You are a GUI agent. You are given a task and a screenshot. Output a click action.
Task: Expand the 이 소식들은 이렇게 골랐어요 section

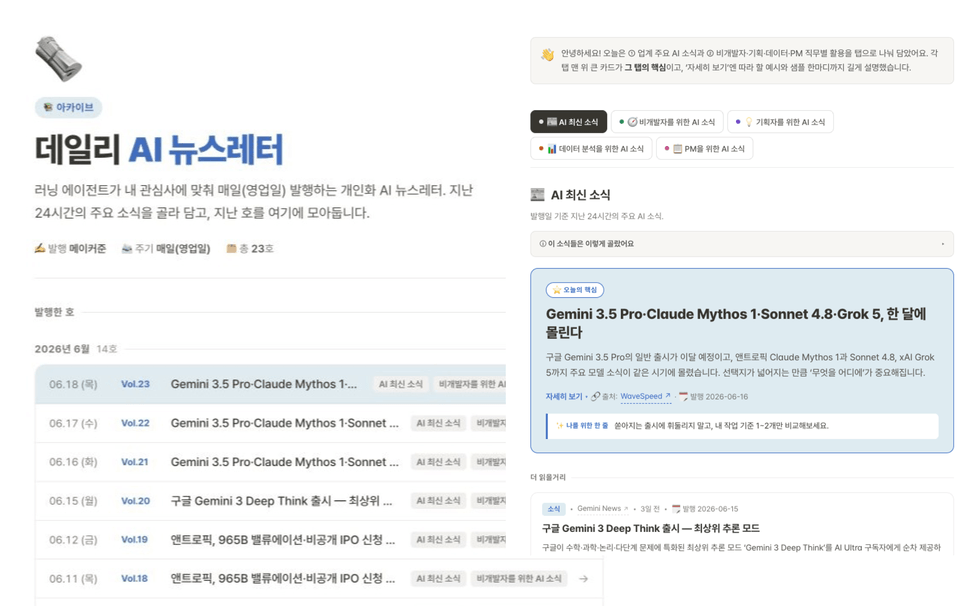tap(741, 244)
